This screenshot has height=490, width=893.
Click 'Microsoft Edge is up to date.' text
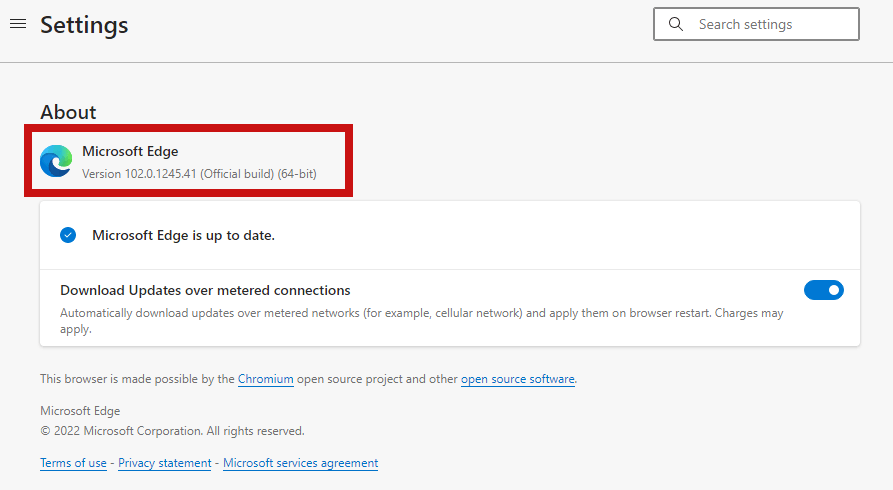coord(183,235)
